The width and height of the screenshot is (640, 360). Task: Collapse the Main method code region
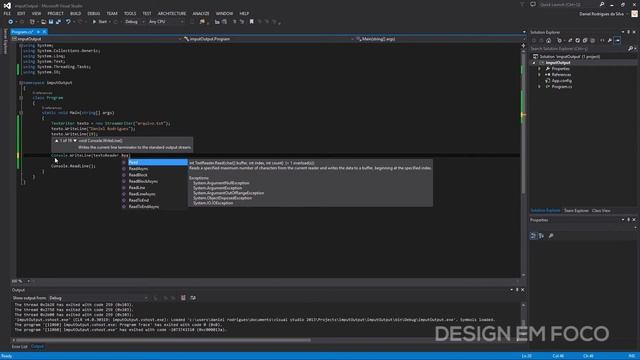click(x=21, y=113)
